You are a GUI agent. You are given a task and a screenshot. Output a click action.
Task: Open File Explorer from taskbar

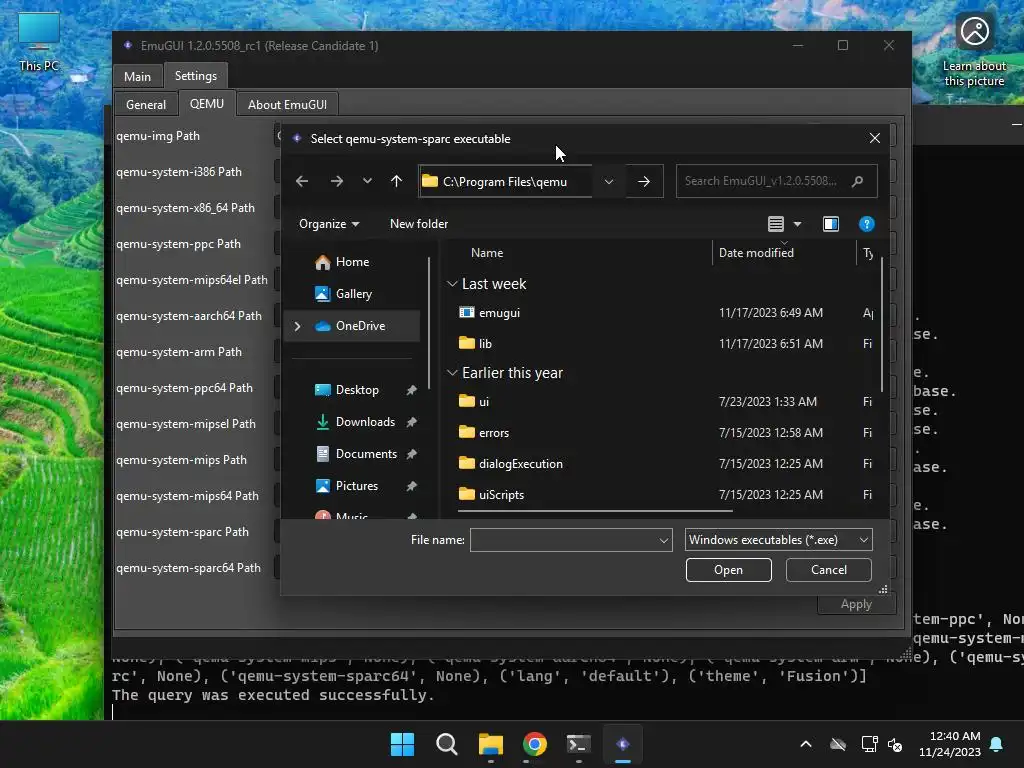[490, 744]
